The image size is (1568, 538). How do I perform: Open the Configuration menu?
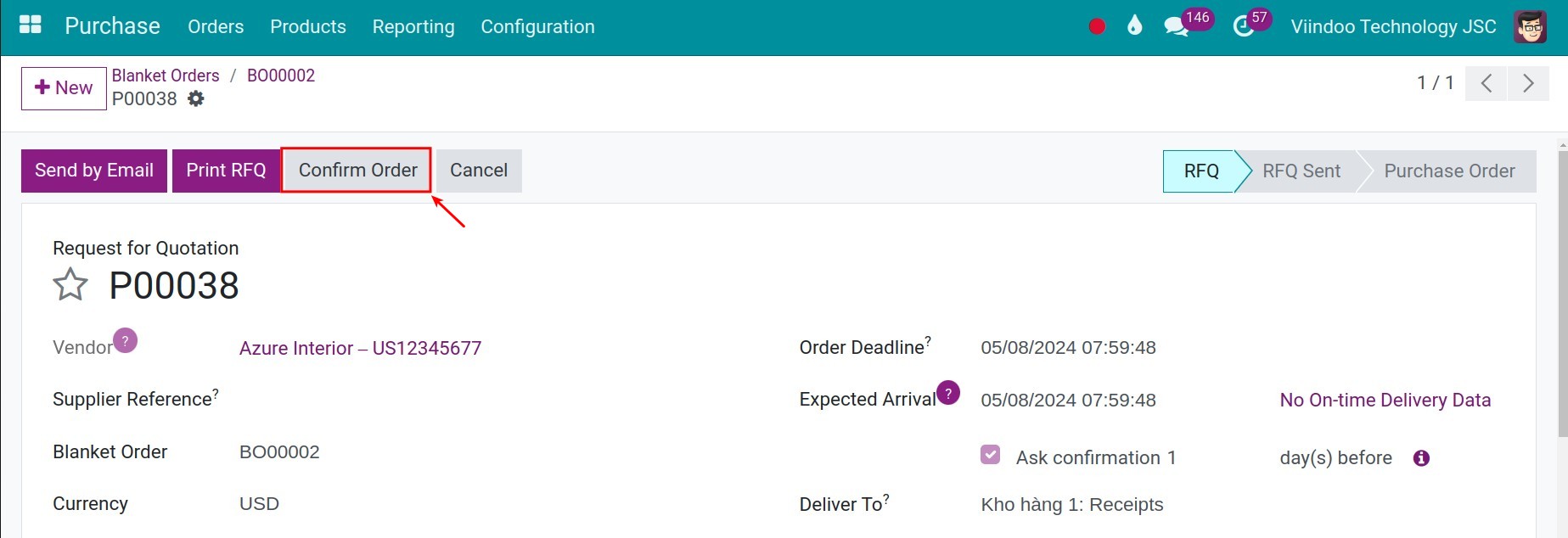pos(537,27)
